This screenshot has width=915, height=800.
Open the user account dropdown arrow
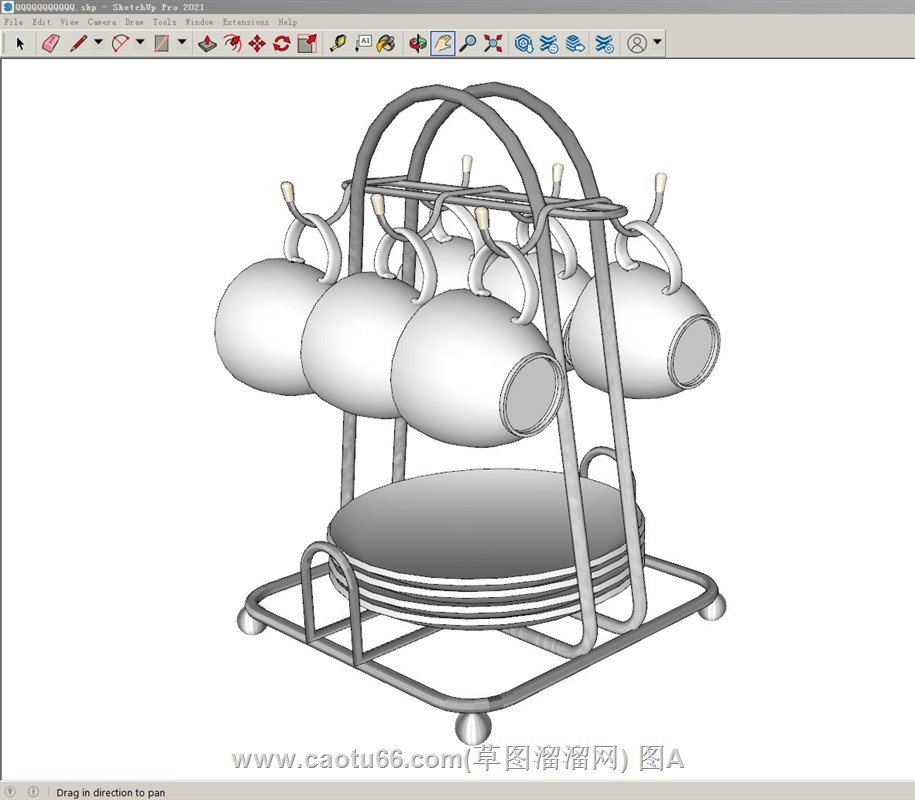(657, 43)
